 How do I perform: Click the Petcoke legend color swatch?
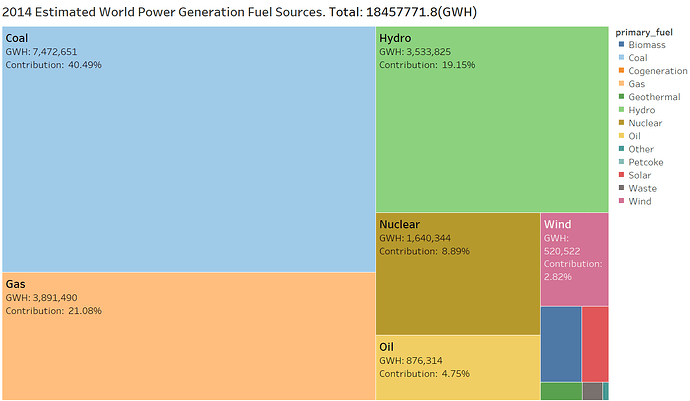coord(621,162)
